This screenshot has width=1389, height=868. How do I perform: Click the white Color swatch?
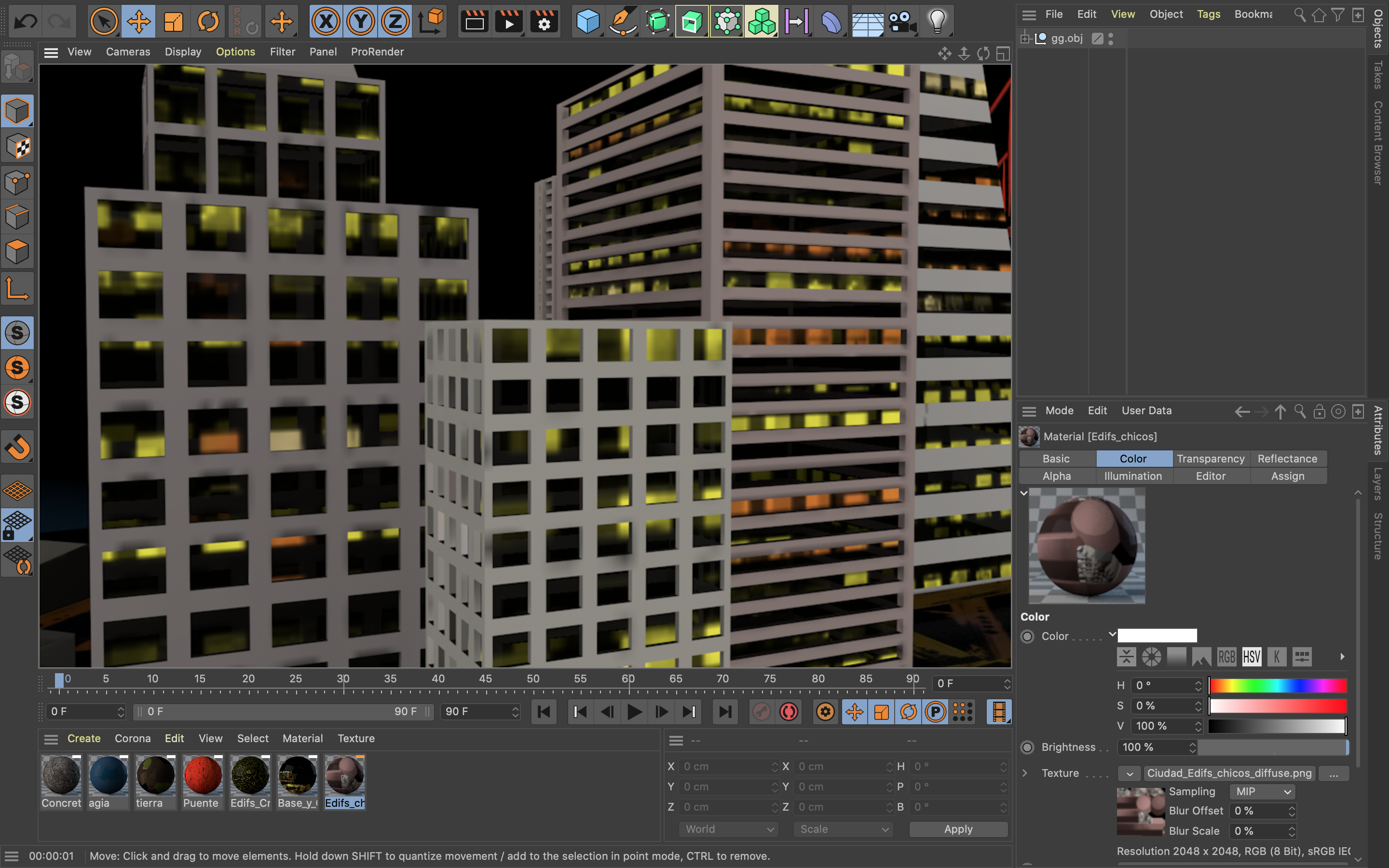pos(1157,636)
